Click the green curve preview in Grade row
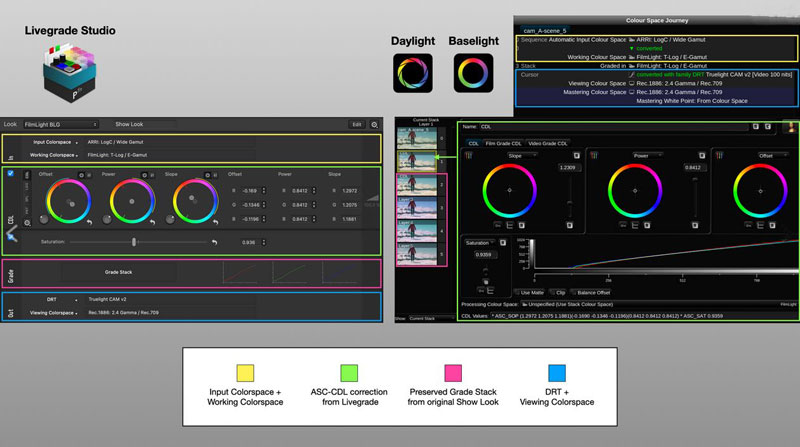Screen dimensions: 800x447 (289, 273)
